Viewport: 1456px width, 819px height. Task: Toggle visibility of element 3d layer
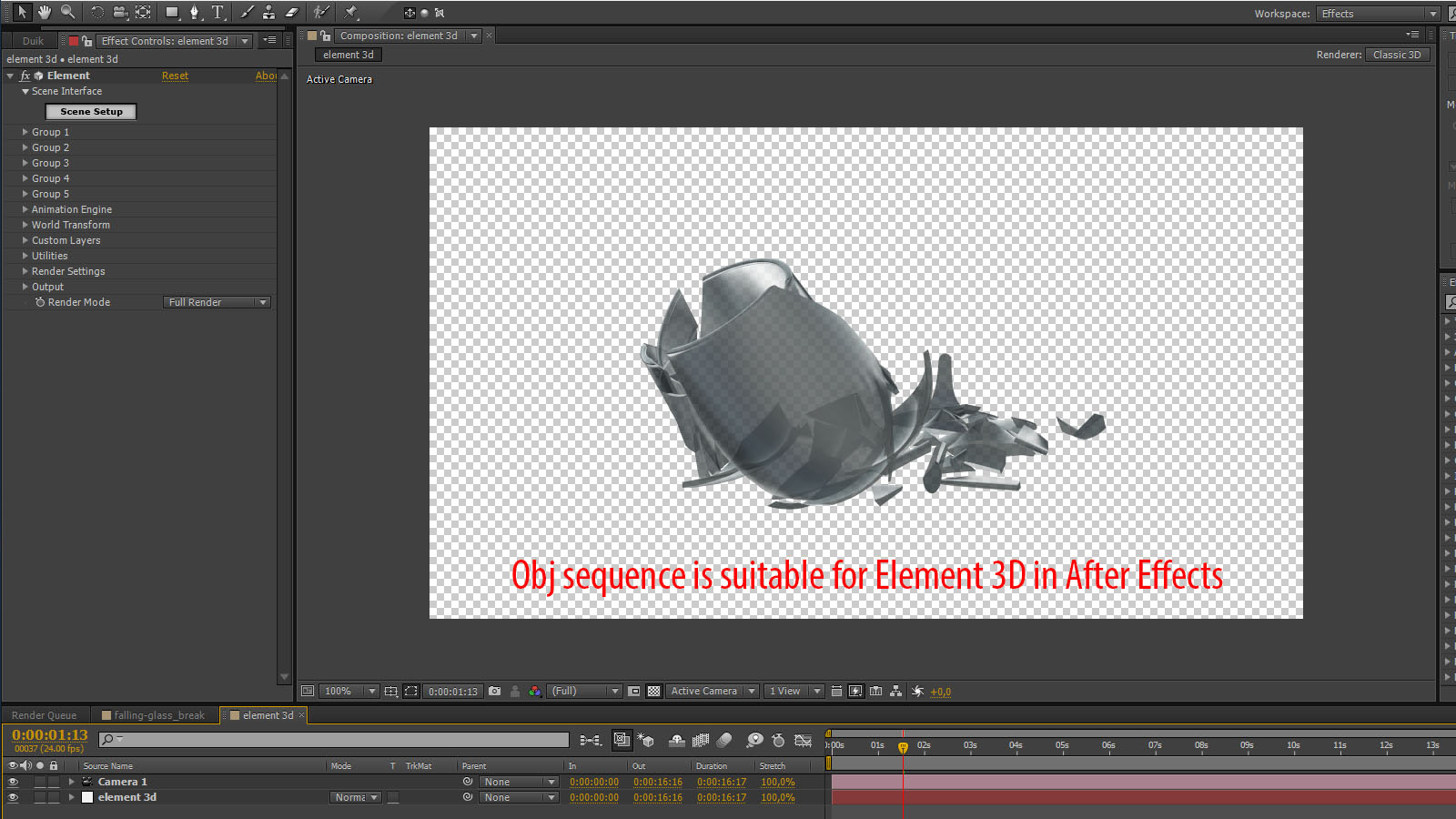13,797
